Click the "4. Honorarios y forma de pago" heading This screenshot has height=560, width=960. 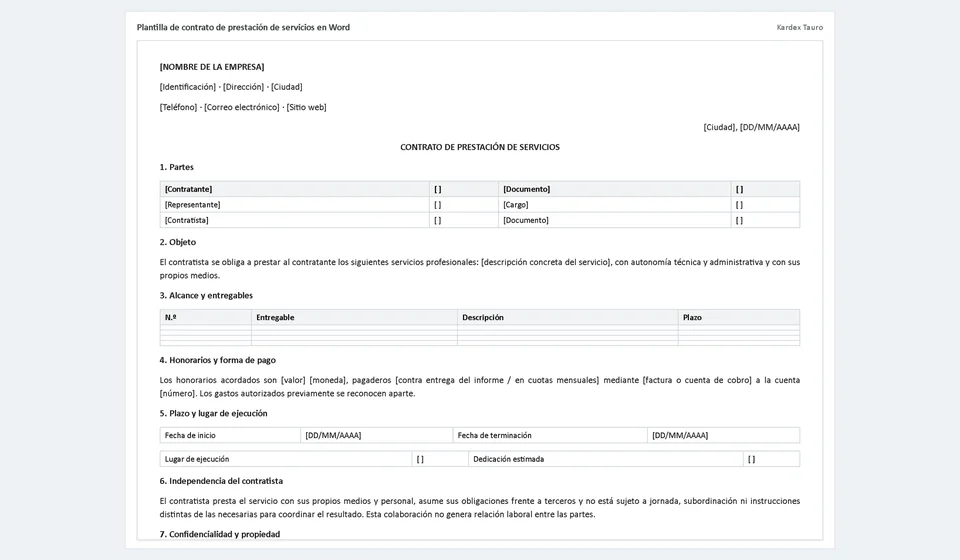218,360
